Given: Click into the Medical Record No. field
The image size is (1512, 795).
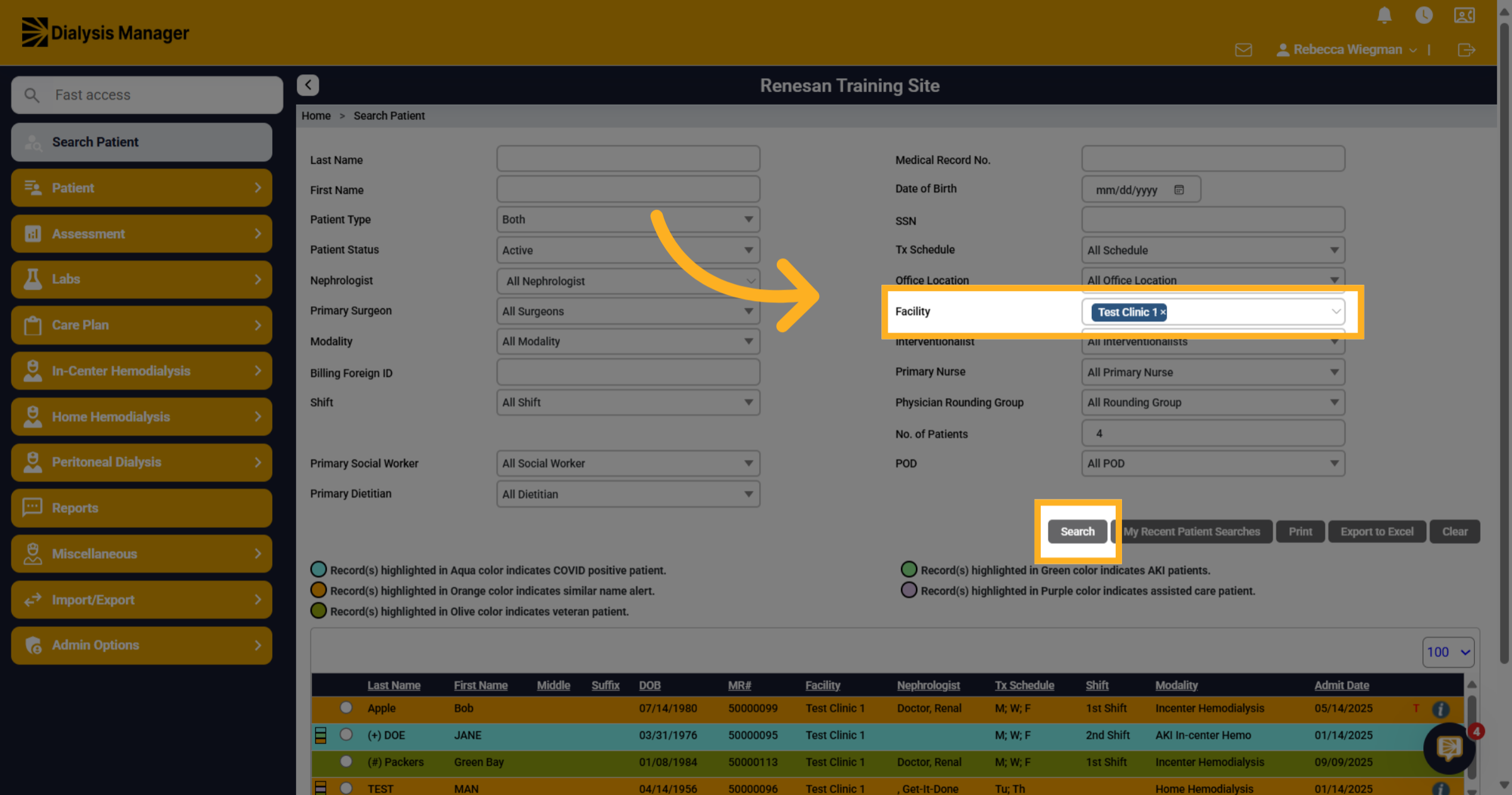Looking at the screenshot, I should click(1213, 159).
